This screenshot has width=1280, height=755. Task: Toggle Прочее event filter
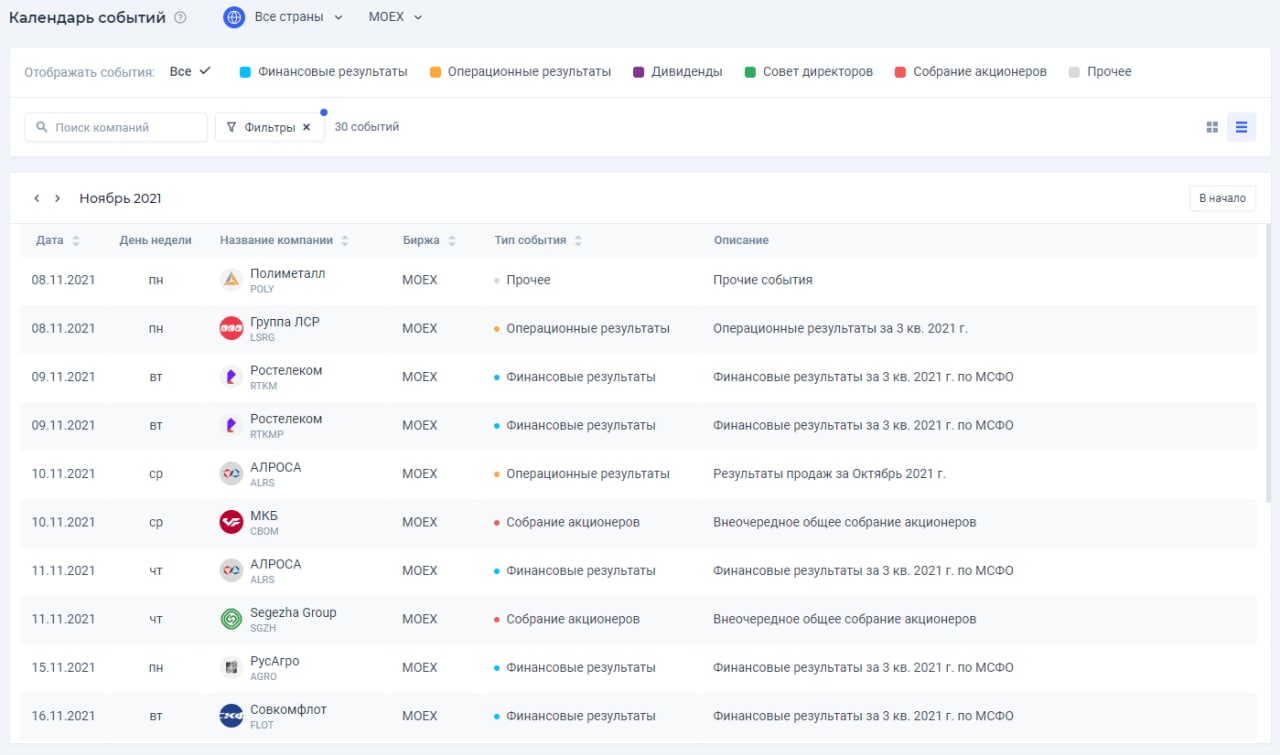click(x=1100, y=72)
